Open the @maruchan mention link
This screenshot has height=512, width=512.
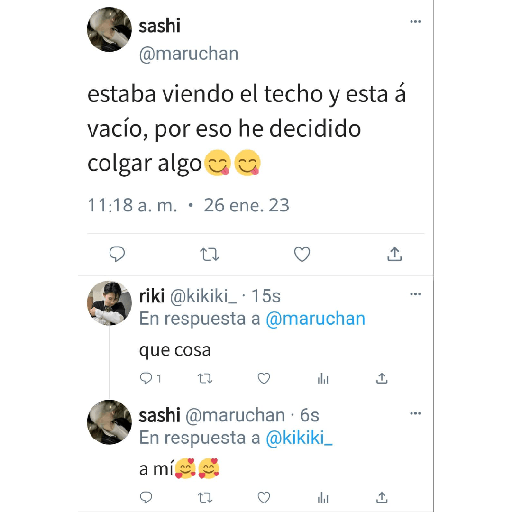(x=315, y=319)
